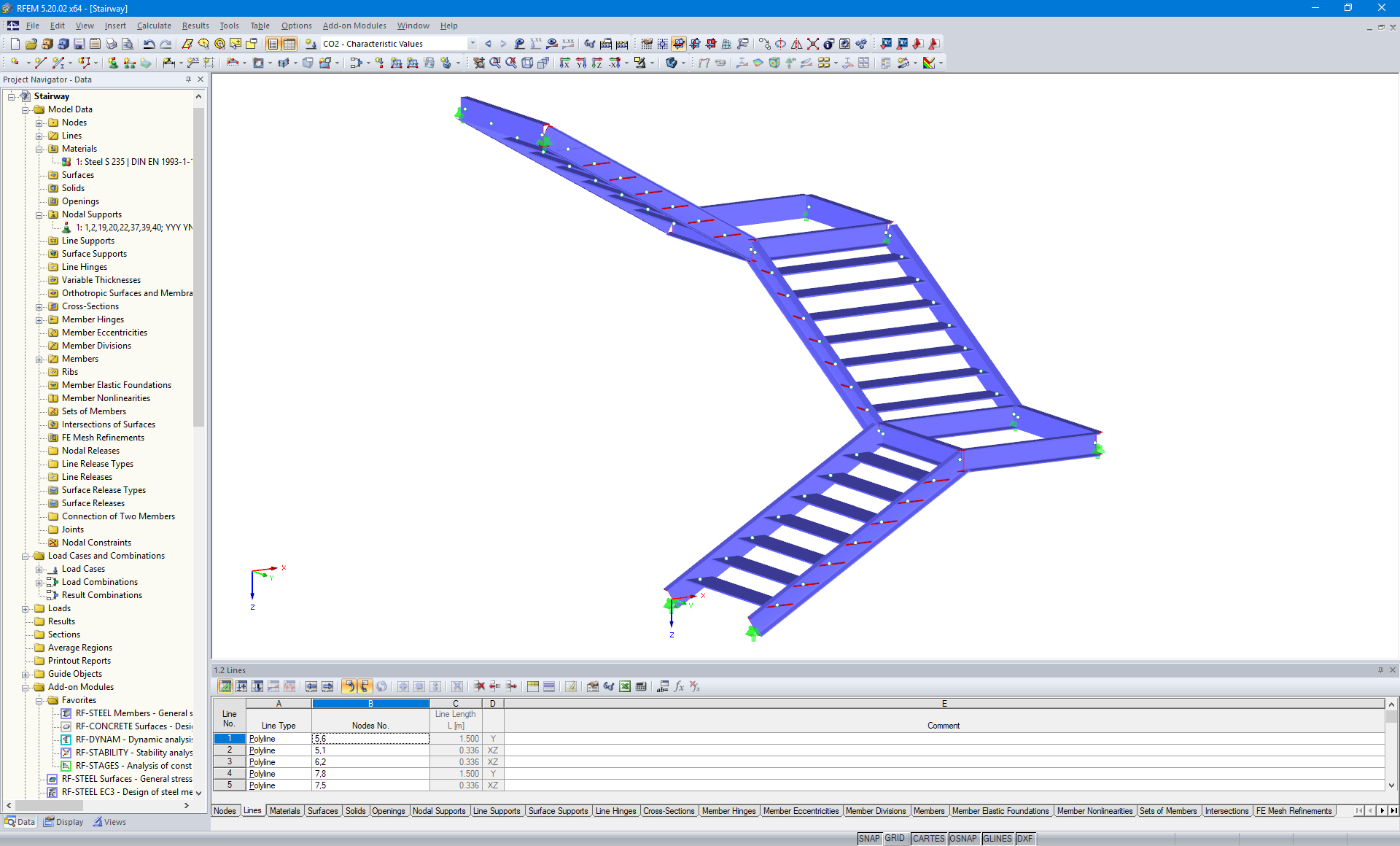Click the fx formula icon below the model
1400x846 pixels.
pyautogui.click(x=679, y=686)
